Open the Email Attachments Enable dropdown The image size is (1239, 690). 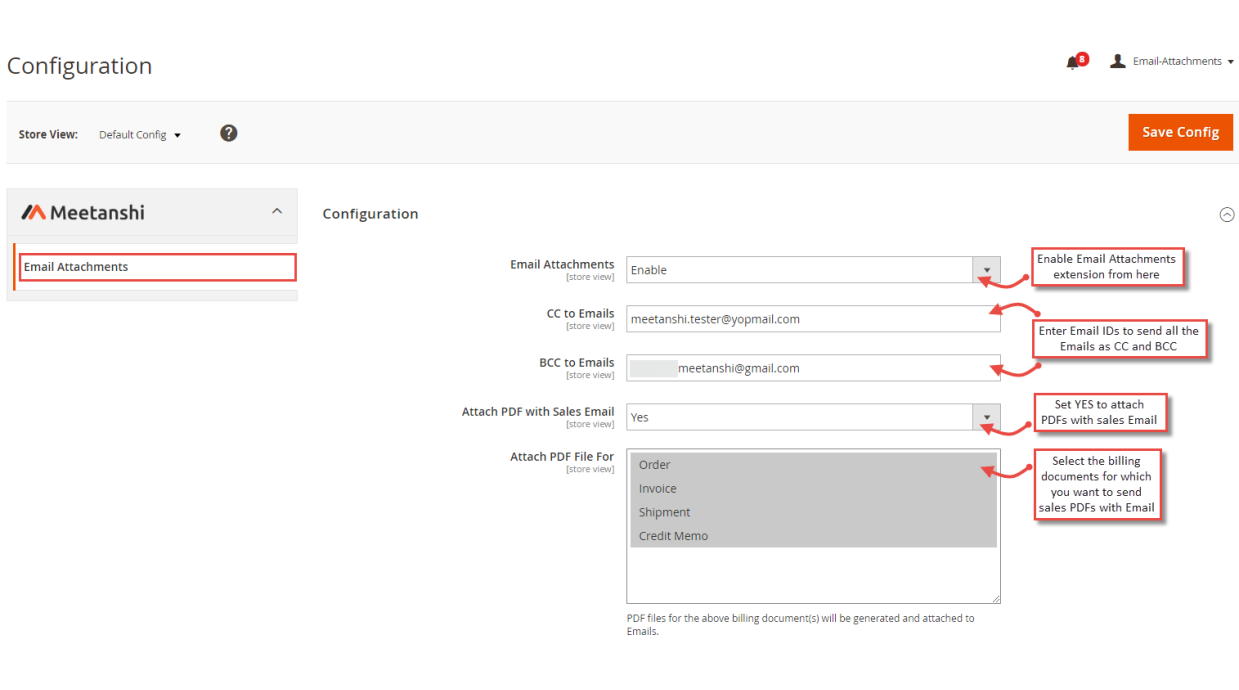813,270
